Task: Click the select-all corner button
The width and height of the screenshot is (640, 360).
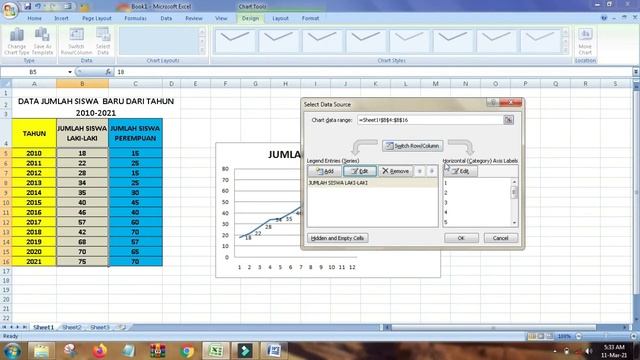Action: pos(6,84)
